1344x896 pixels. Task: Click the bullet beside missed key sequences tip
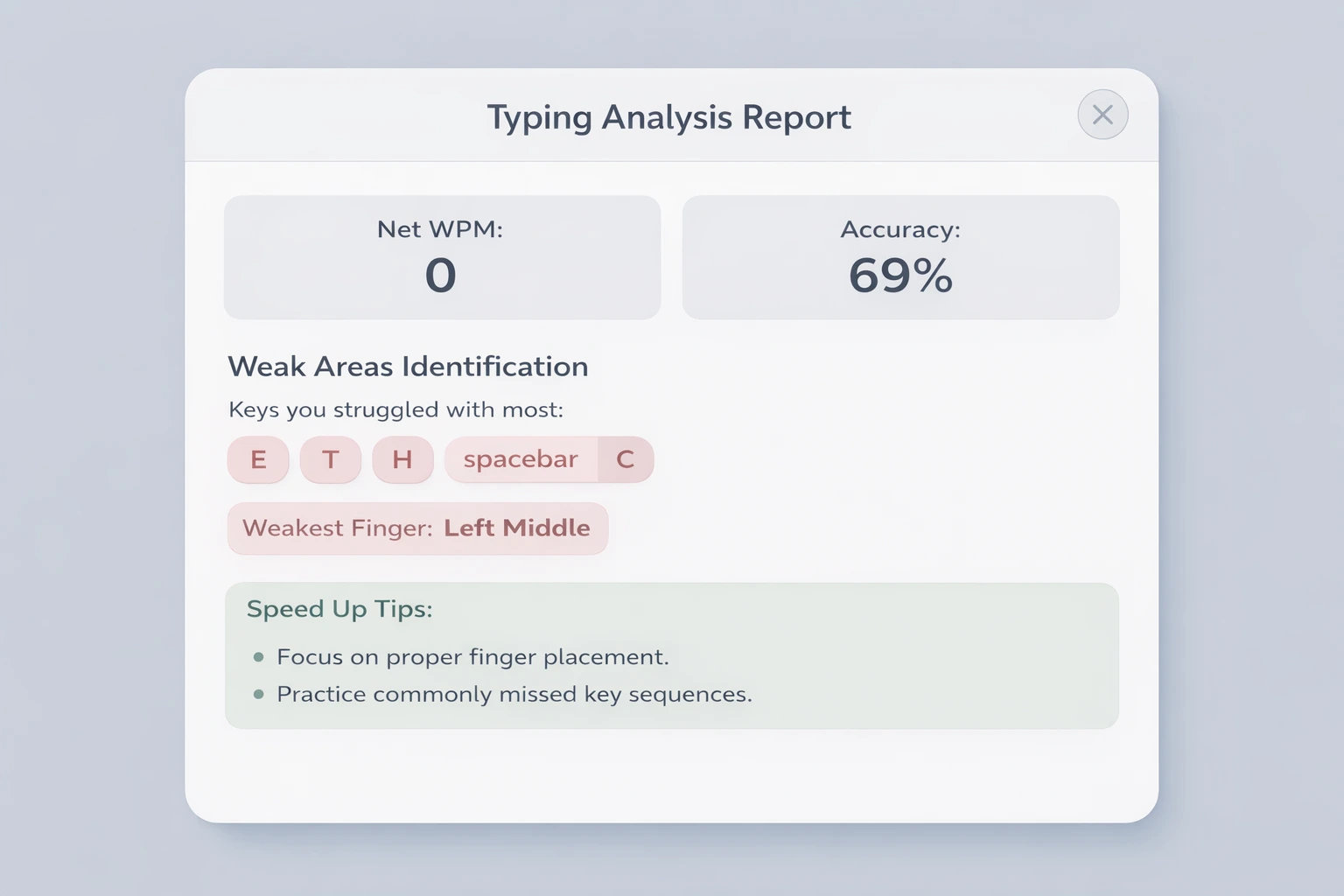coord(259,693)
